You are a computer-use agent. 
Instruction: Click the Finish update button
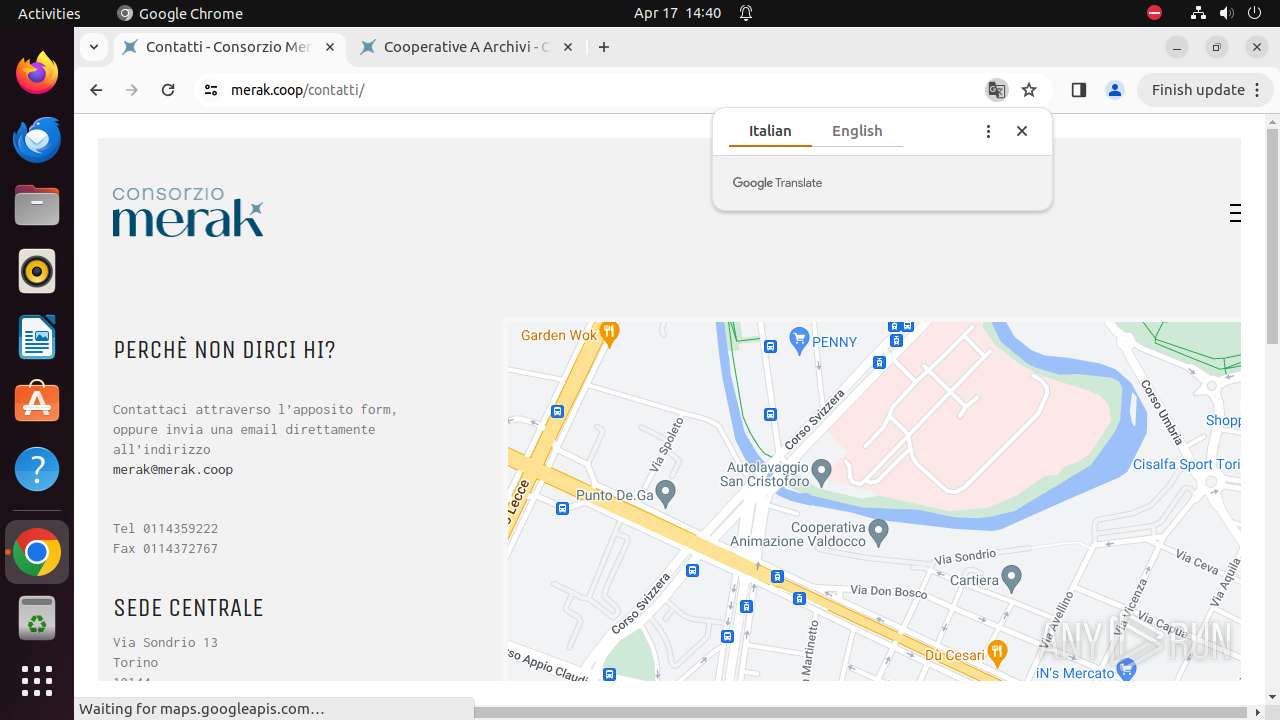1205,90
